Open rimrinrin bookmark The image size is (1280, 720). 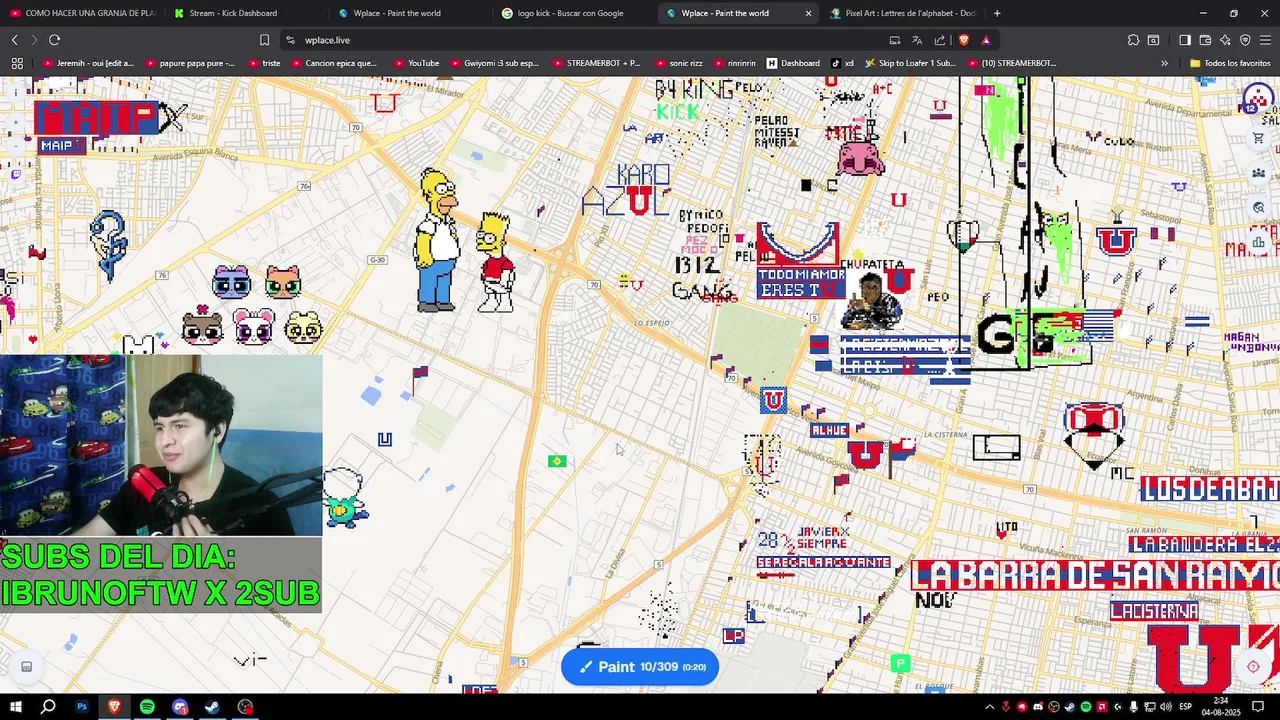click(735, 63)
